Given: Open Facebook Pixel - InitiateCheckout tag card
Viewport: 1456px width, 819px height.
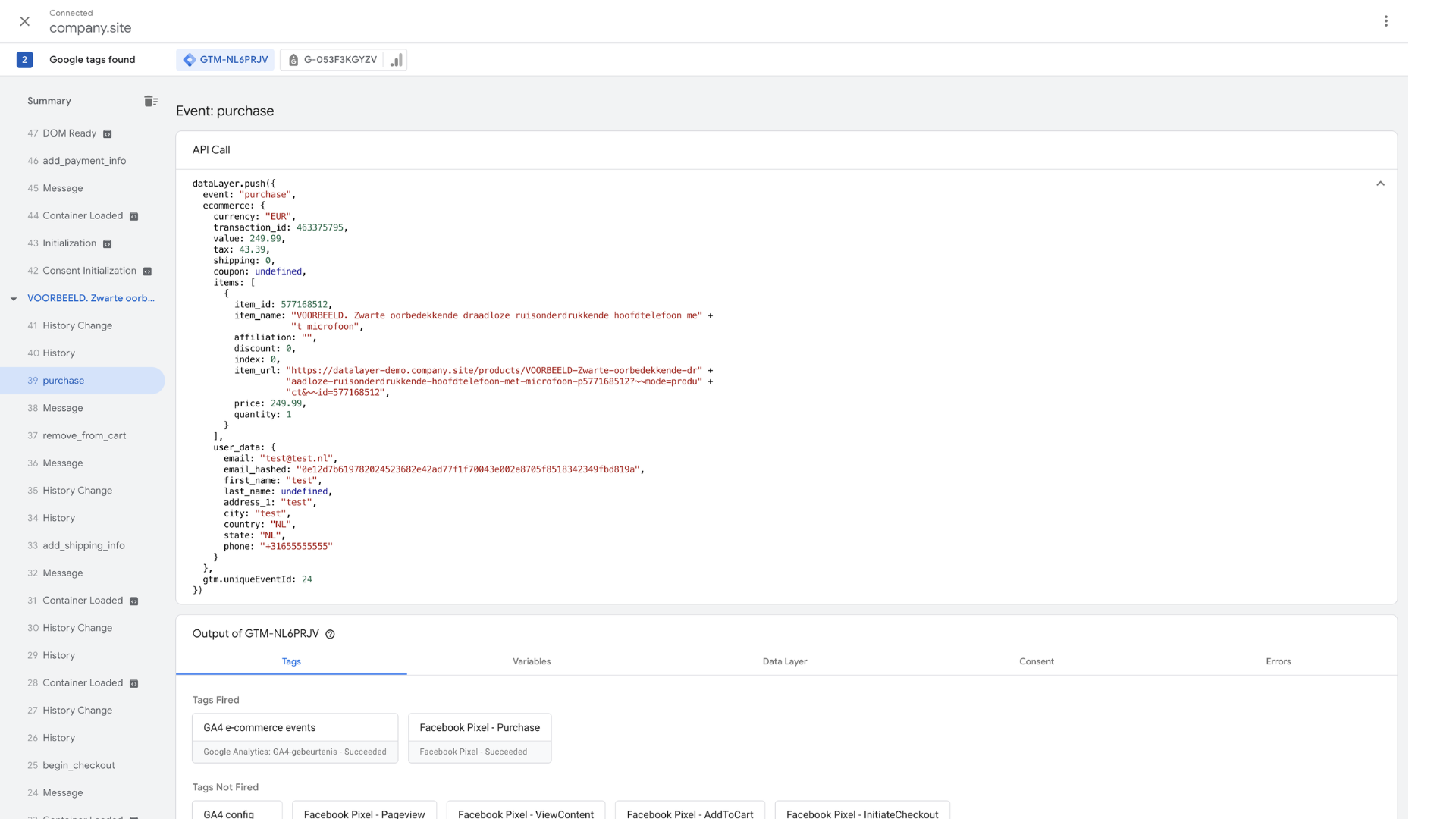Looking at the screenshot, I should pyautogui.click(x=862, y=810).
